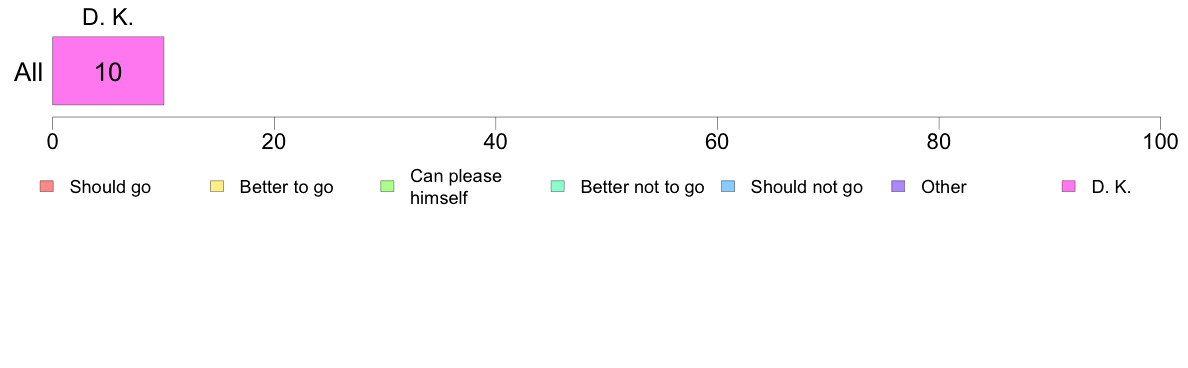Click the D. K. legend label text
1188x368 pixels.
pyautogui.click(x=1111, y=187)
